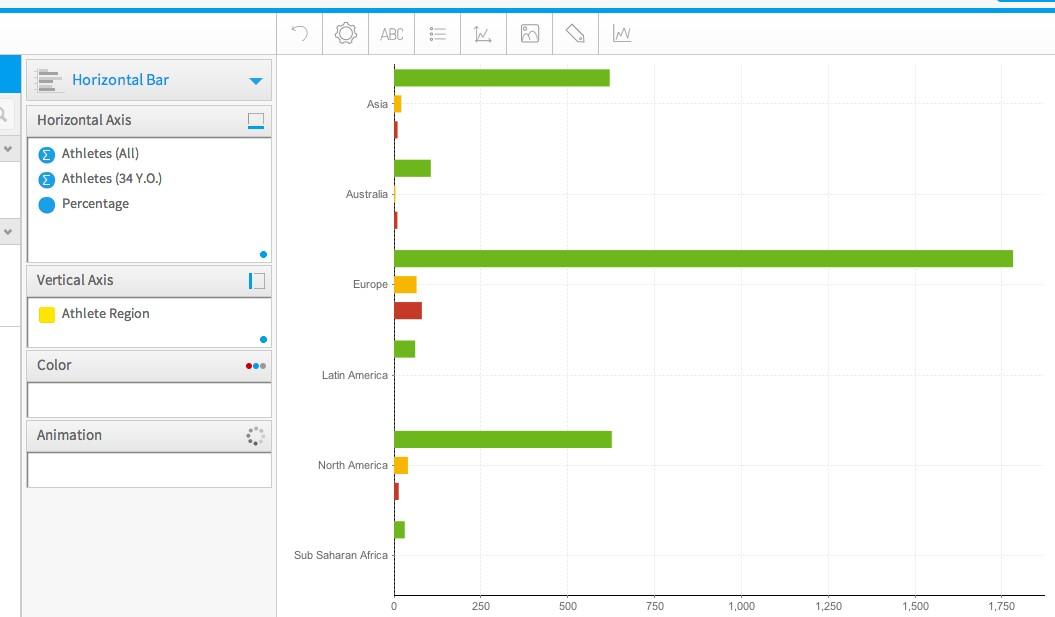Click the red Europe bar

[408, 310]
